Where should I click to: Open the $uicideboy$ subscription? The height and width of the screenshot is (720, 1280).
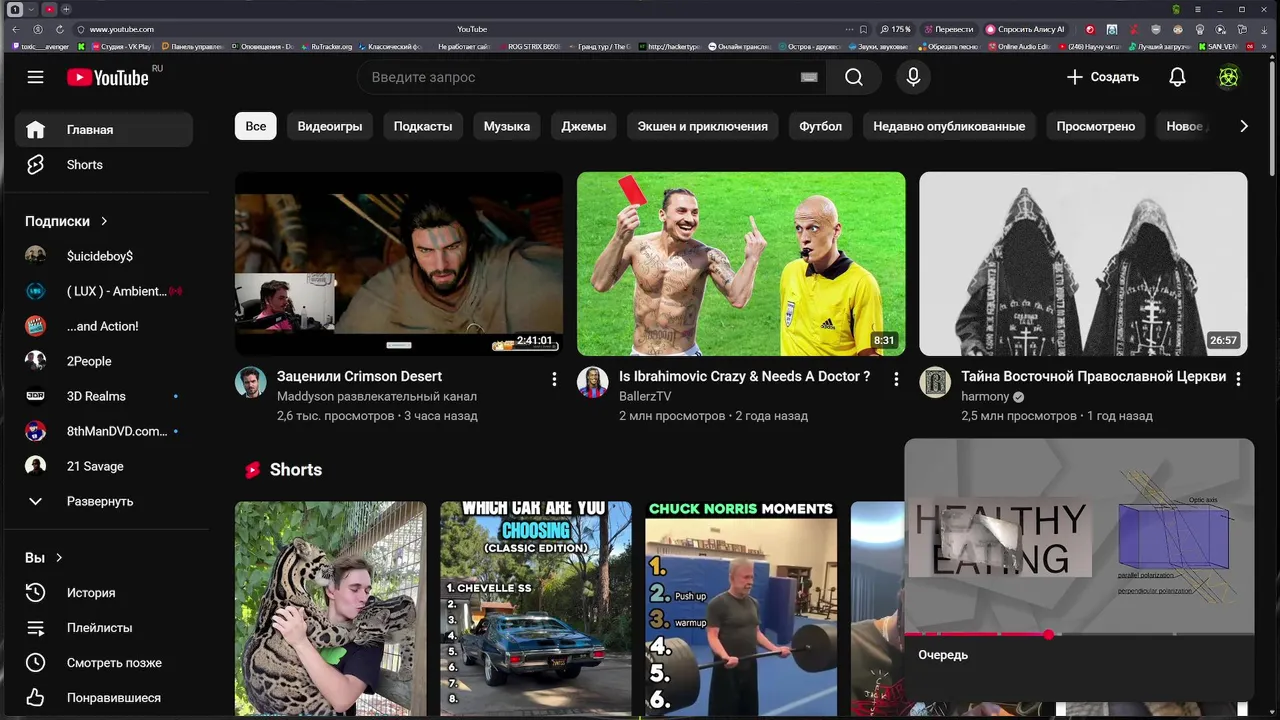tap(104, 256)
